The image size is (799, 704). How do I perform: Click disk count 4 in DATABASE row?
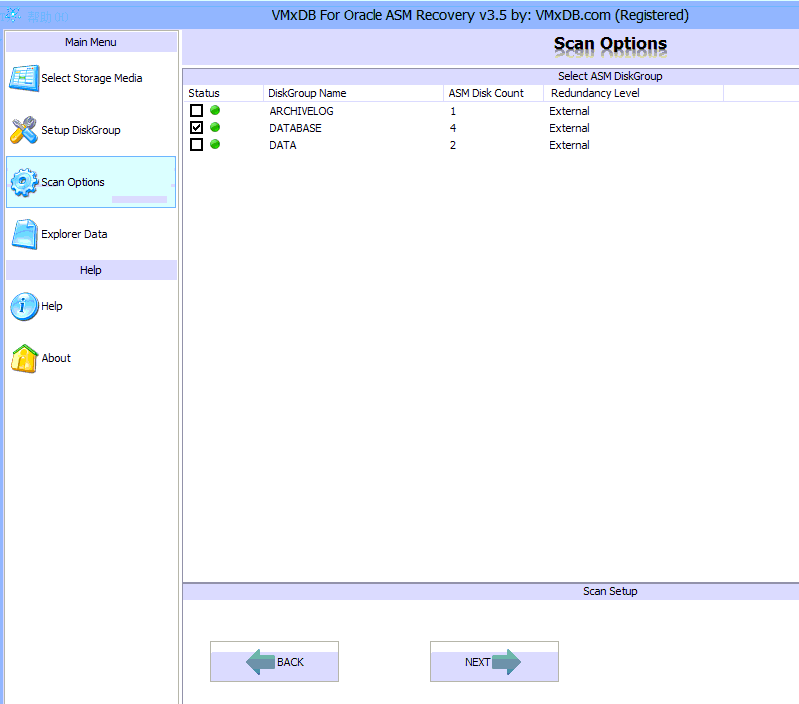453,128
